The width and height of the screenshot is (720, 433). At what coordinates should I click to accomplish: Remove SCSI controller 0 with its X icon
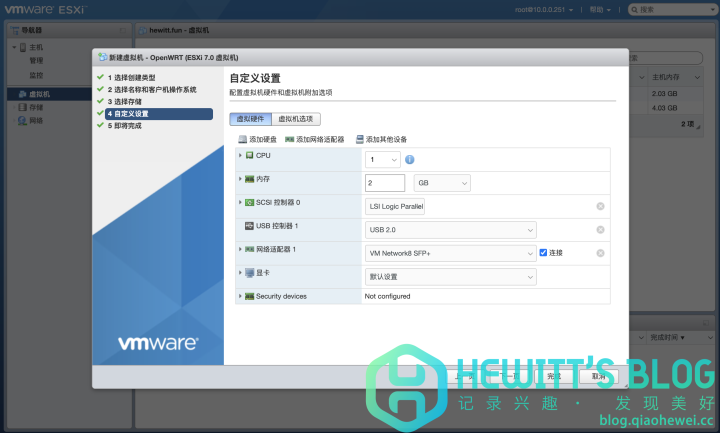coord(600,206)
